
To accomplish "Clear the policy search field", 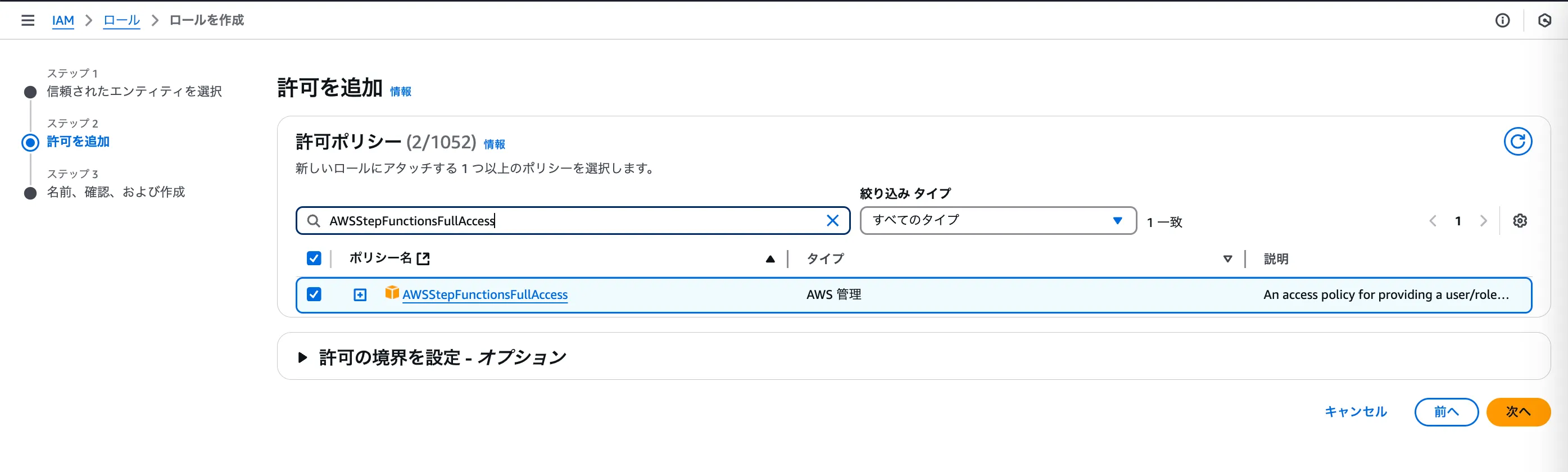I will click(x=832, y=221).
